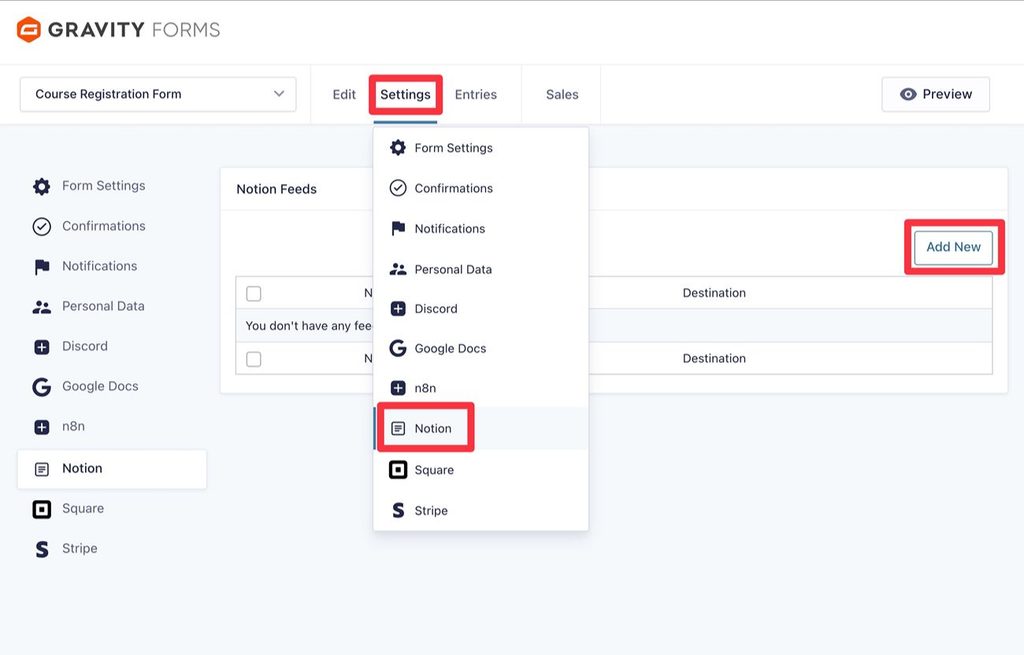Click the Notion page icon in sidebar
Image resolution: width=1024 pixels, height=655 pixels.
[42, 469]
